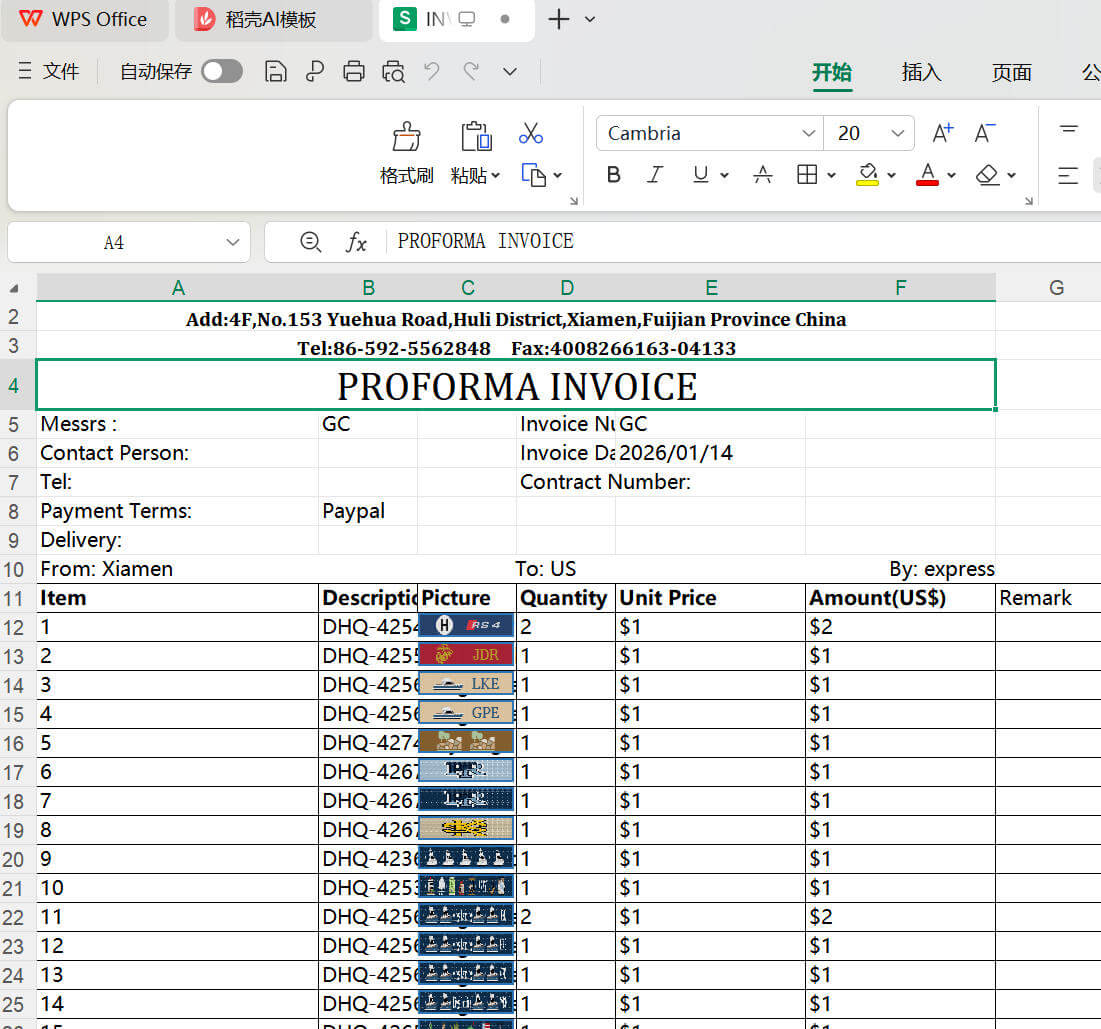Switch to the 插入 ribbon tab
The image size is (1101, 1029).
[x=921, y=72]
